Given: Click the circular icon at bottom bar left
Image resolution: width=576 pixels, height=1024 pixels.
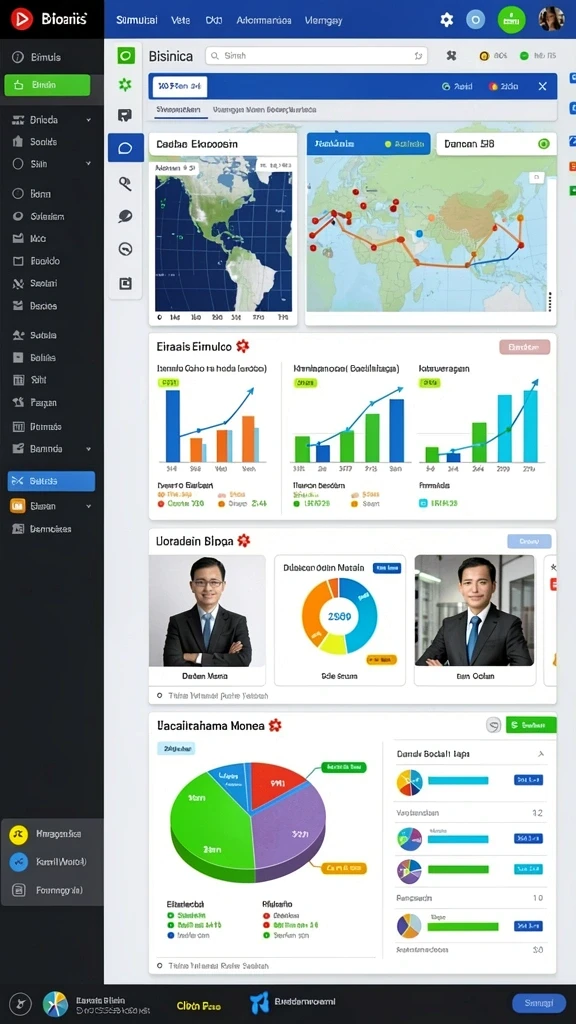Looking at the screenshot, I should [x=21, y=1004].
